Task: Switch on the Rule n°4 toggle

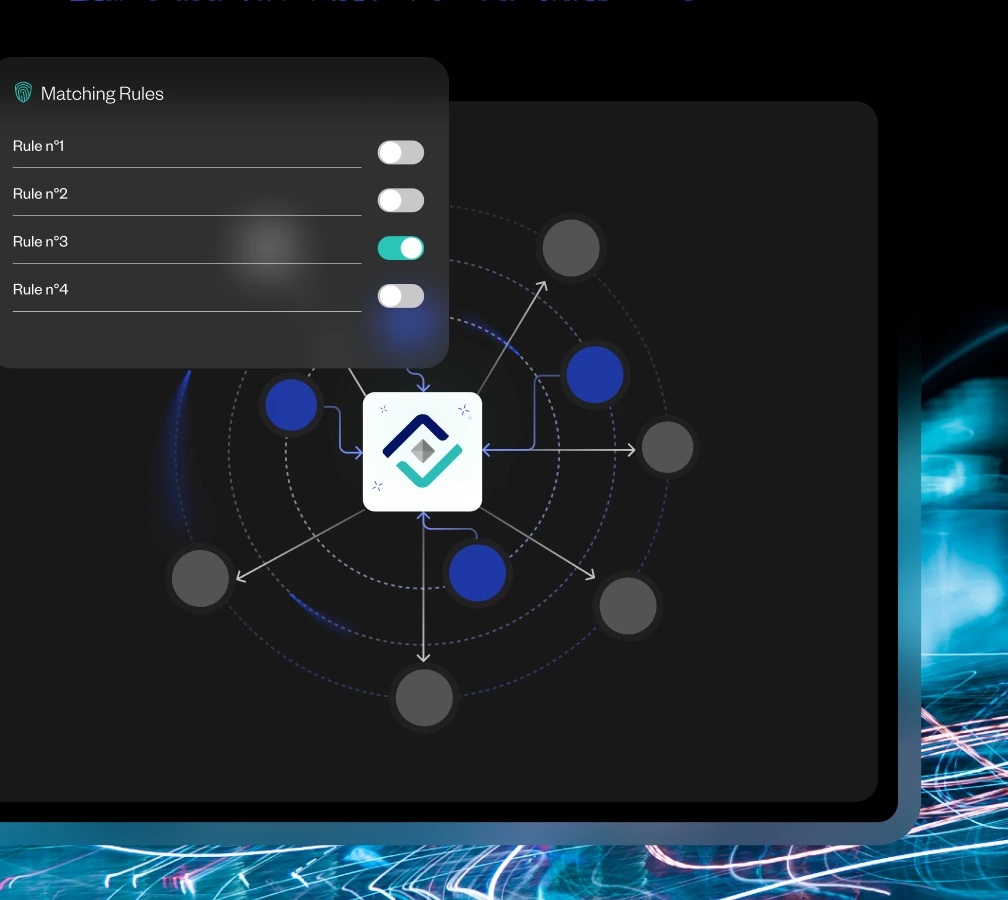Action: click(400, 296)
